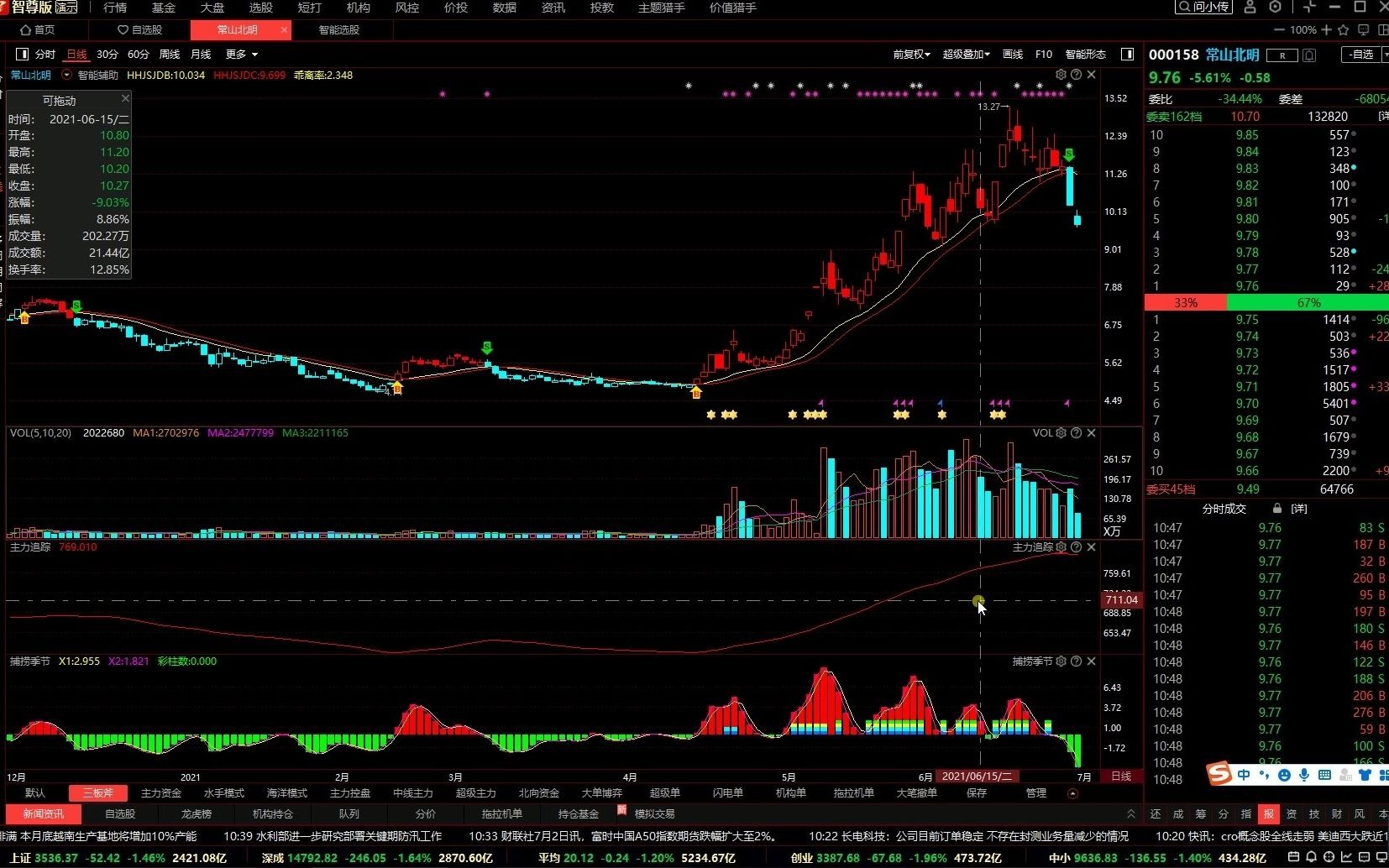Close the 可拖动 floating data box

point(125,99)
